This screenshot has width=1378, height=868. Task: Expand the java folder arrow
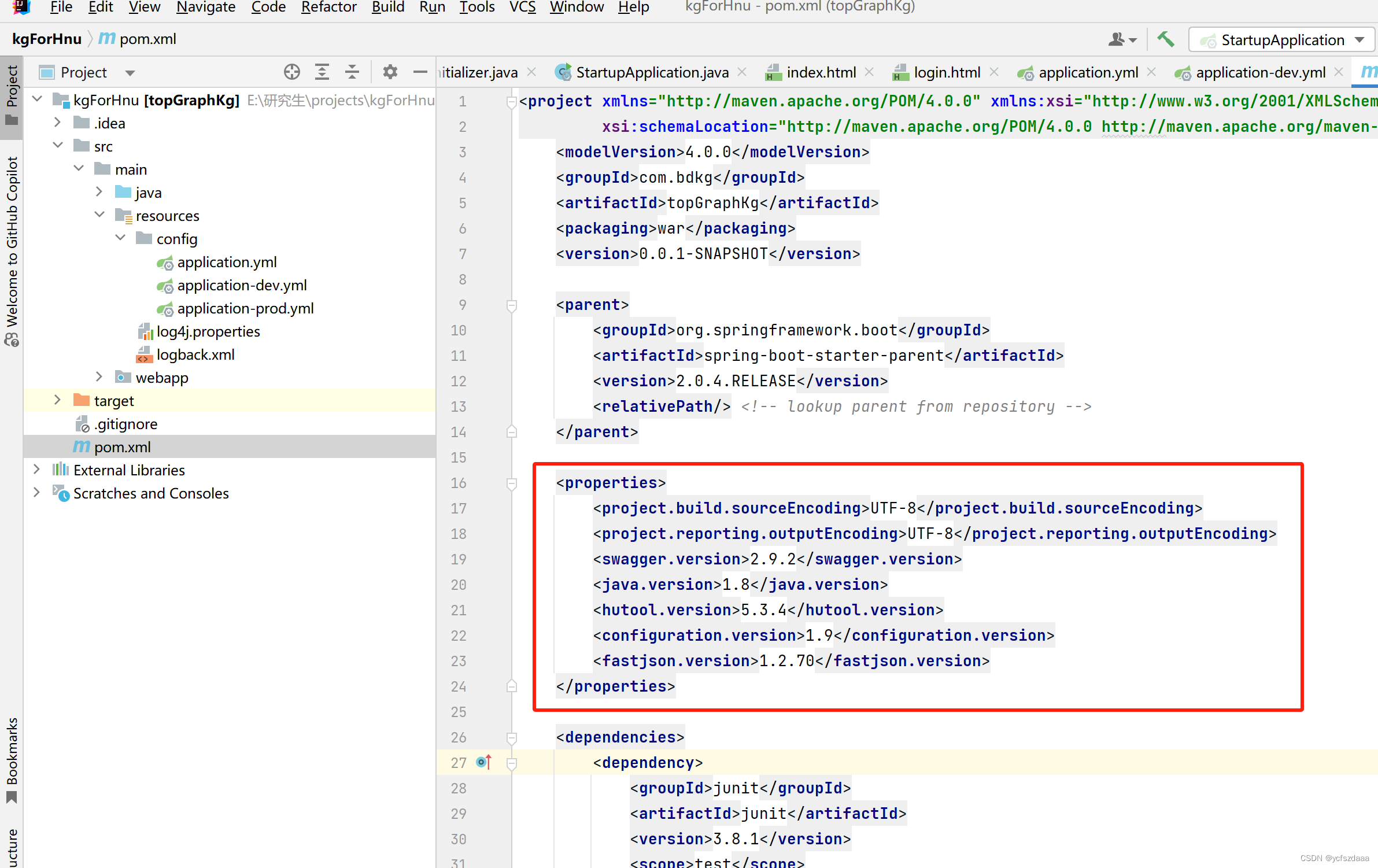click(99, 192)
